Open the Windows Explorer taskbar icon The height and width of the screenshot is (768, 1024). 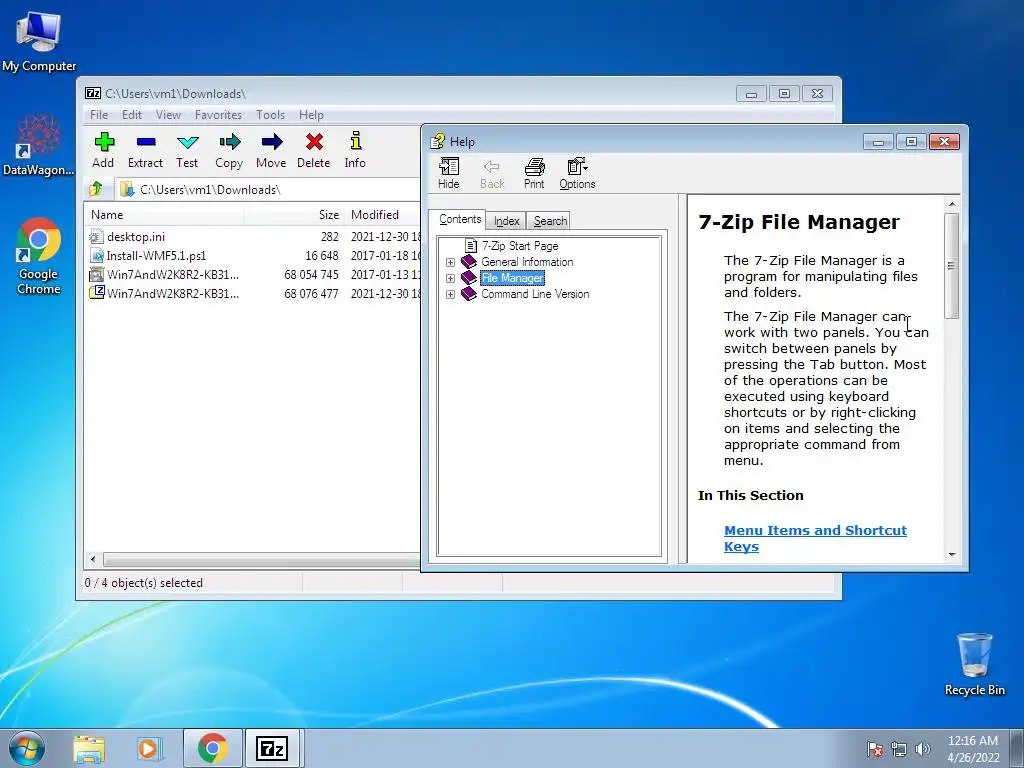click(x=89, y=748)
